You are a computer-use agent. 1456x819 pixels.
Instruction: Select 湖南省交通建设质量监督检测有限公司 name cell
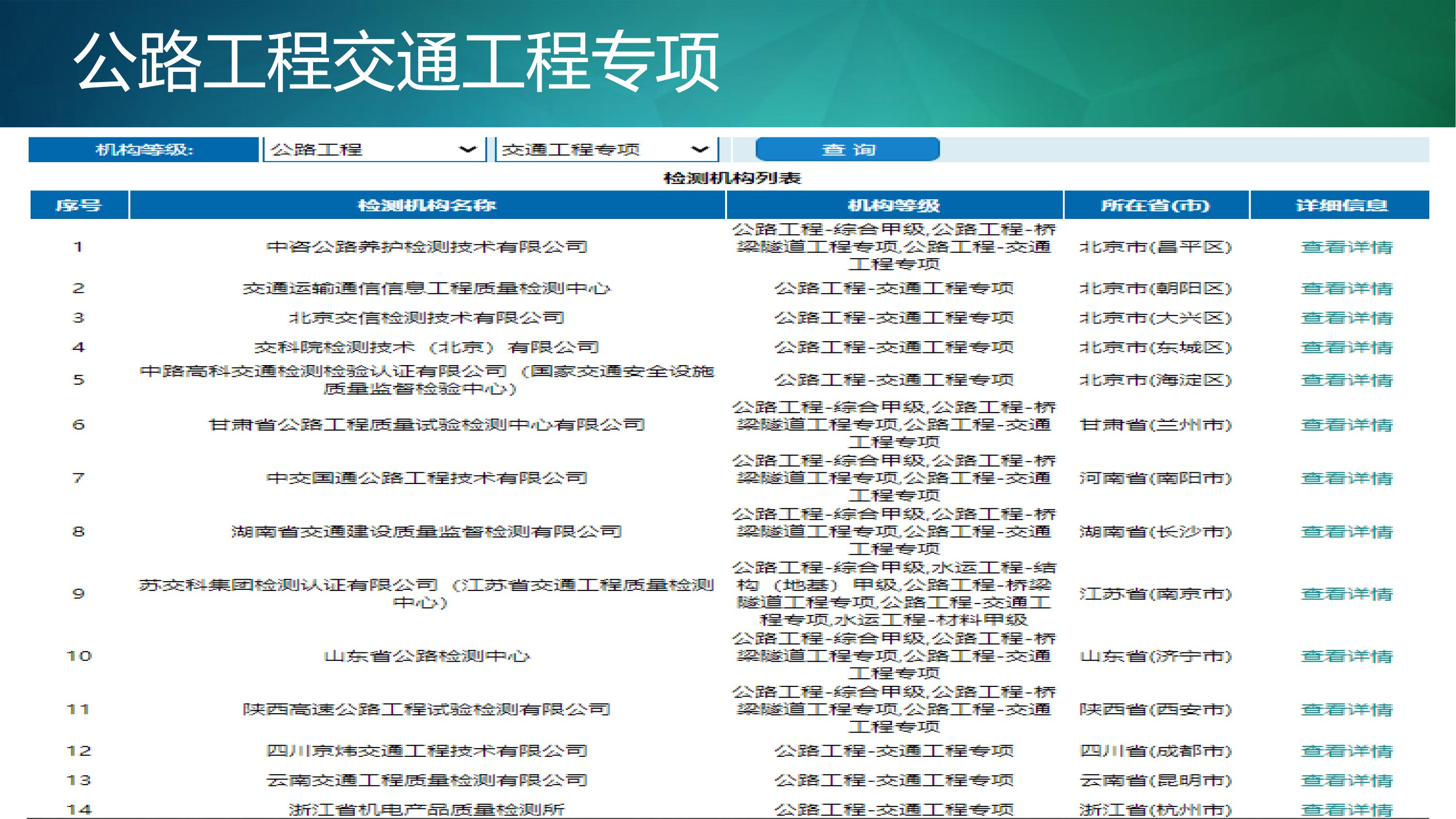click(x=427, y=531)
